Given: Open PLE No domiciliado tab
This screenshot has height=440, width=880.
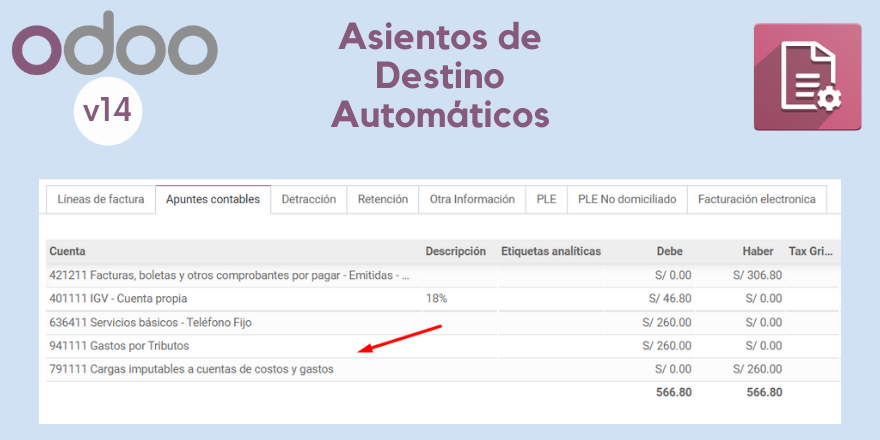Looking at the screenshot, I should (627, 199).
